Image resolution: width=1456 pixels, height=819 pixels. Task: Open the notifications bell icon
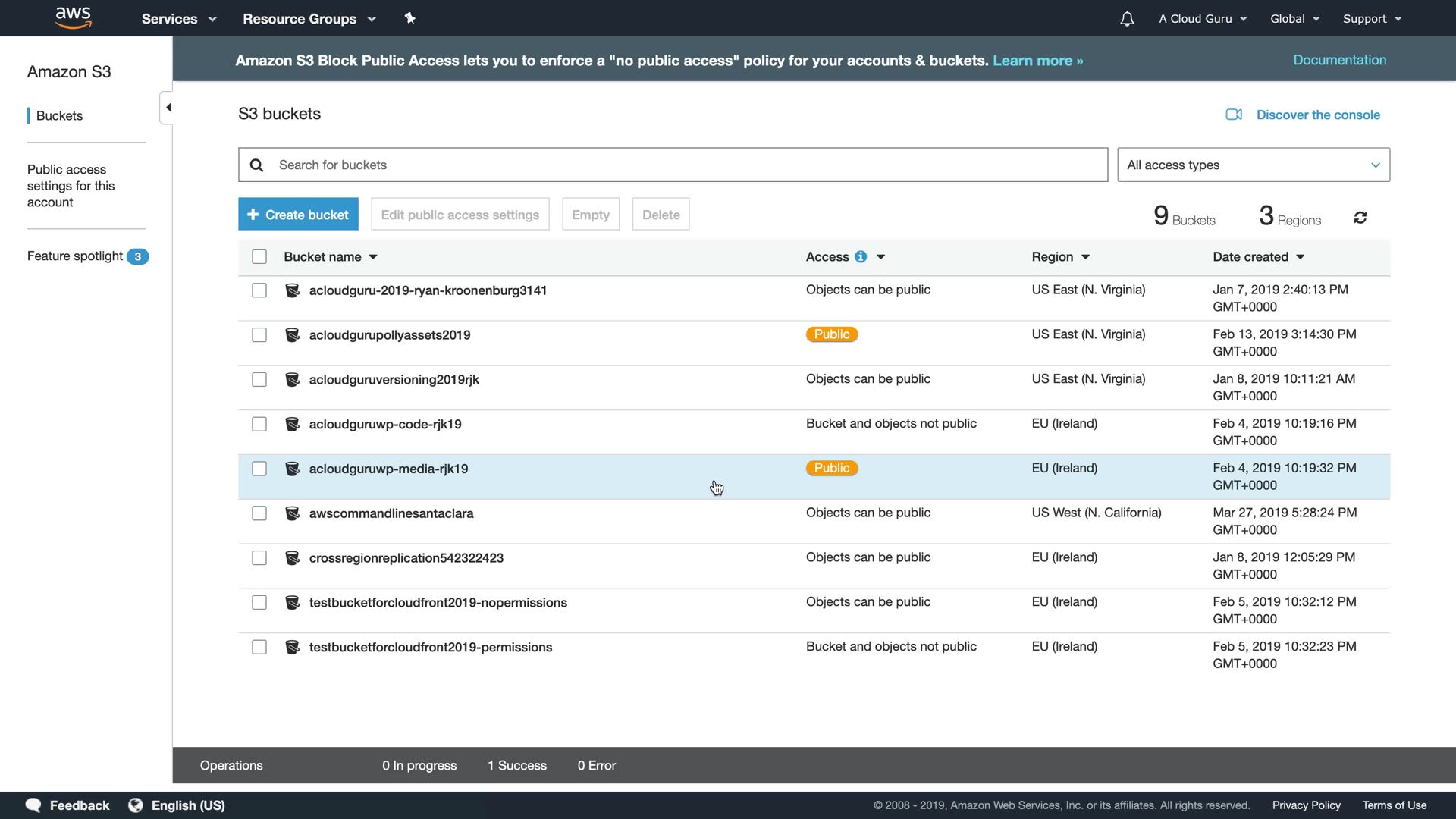[x=1127, y=19]
